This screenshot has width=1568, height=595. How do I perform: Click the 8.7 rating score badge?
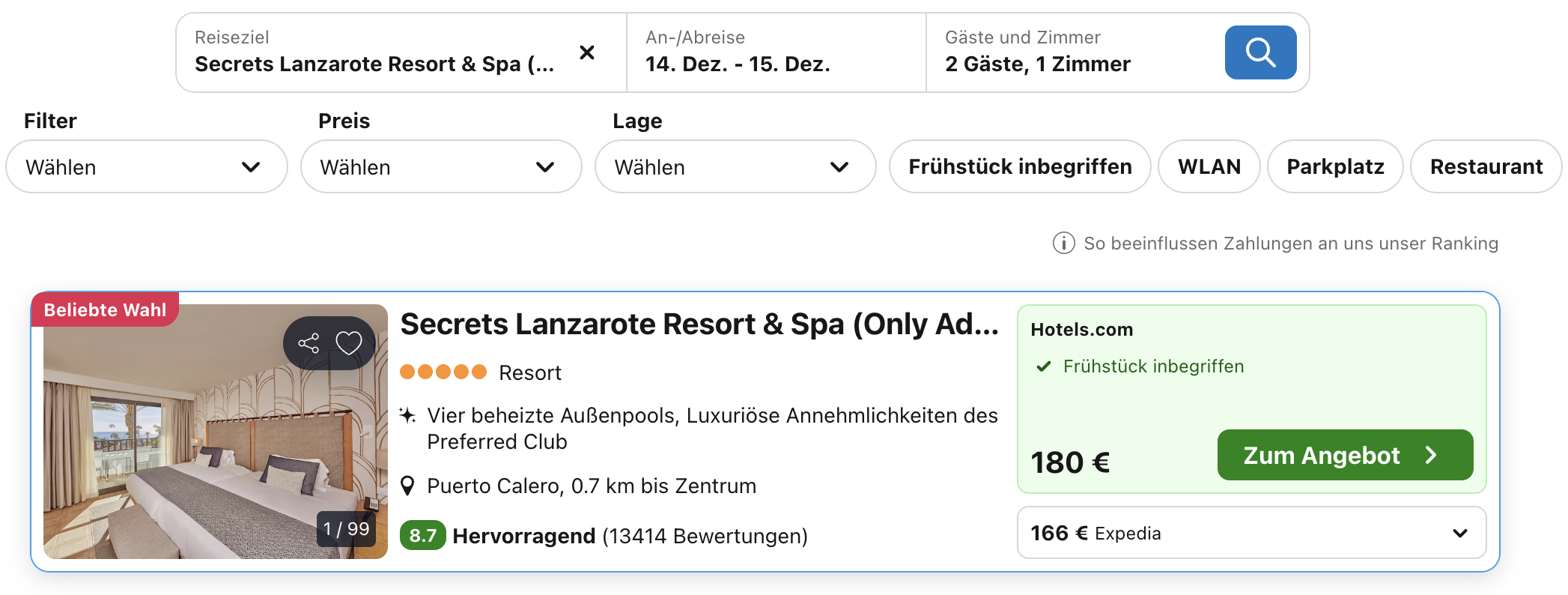[x=422, y=536]
